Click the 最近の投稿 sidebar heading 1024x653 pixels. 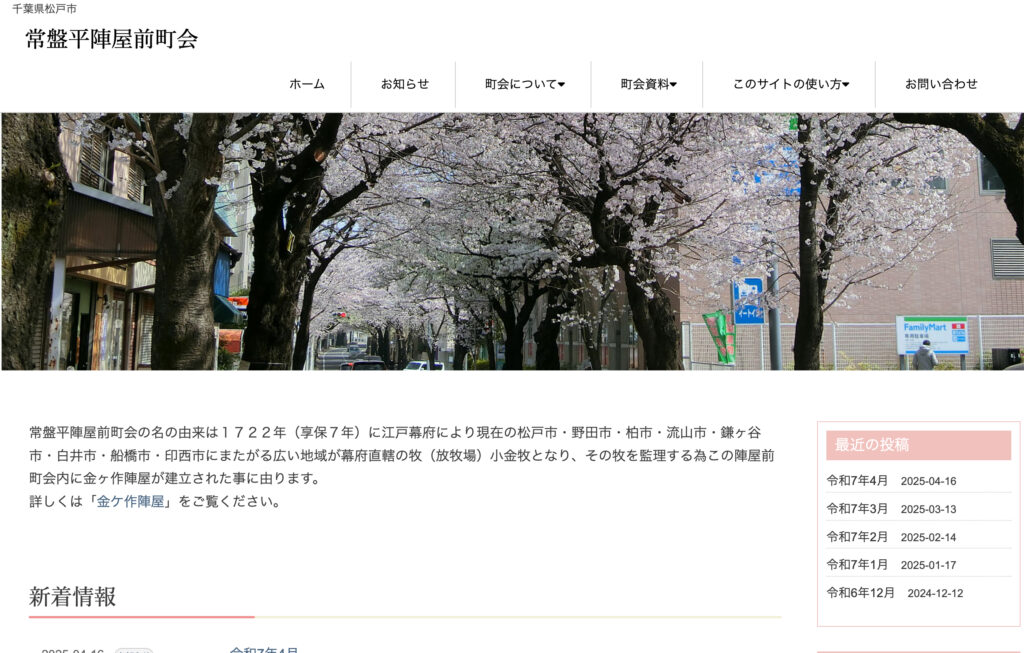point(918,445)
